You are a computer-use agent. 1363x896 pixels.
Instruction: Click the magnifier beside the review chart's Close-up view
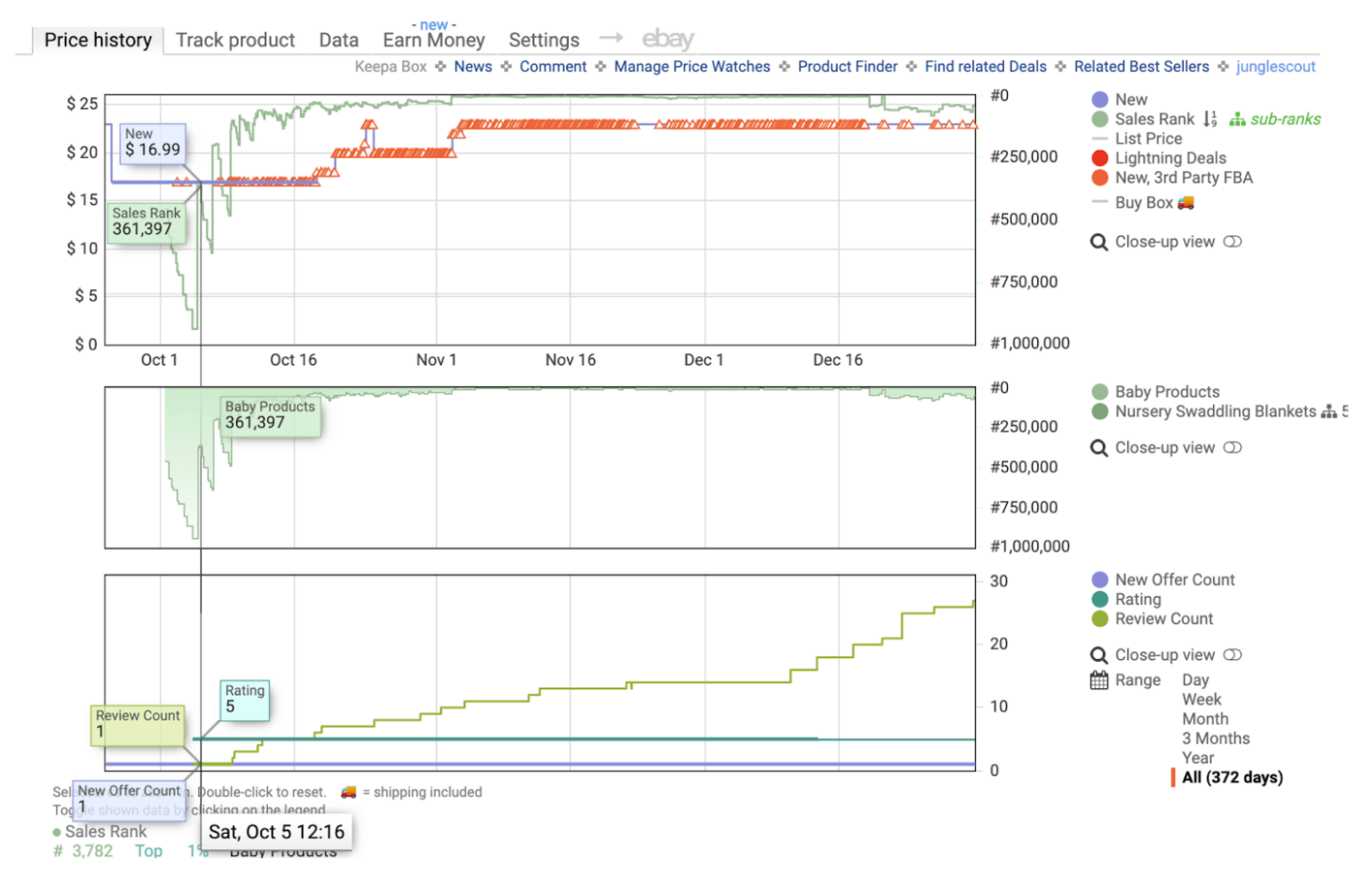(1099, 656)
